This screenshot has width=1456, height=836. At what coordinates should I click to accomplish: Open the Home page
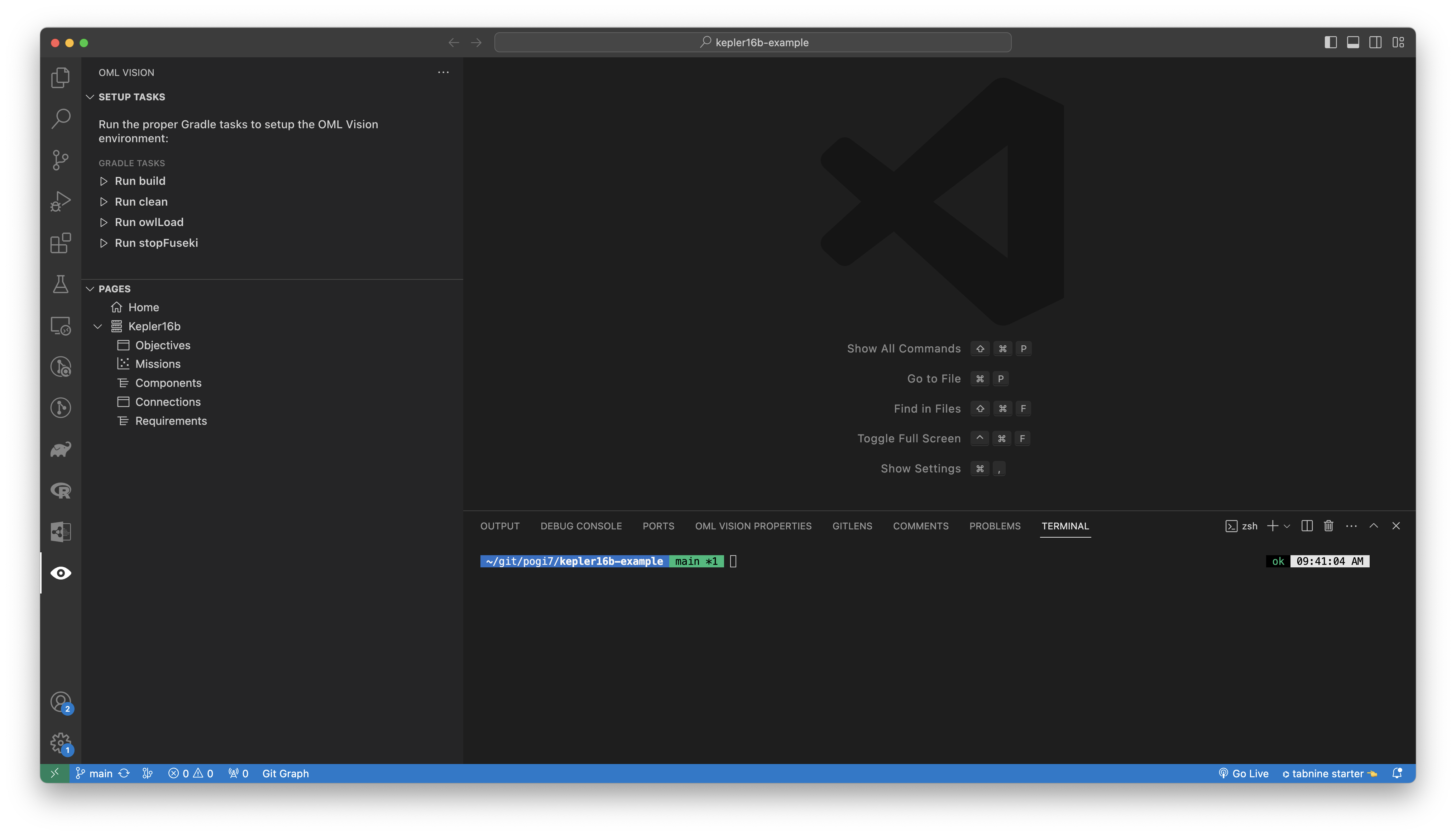click(144, 307)
